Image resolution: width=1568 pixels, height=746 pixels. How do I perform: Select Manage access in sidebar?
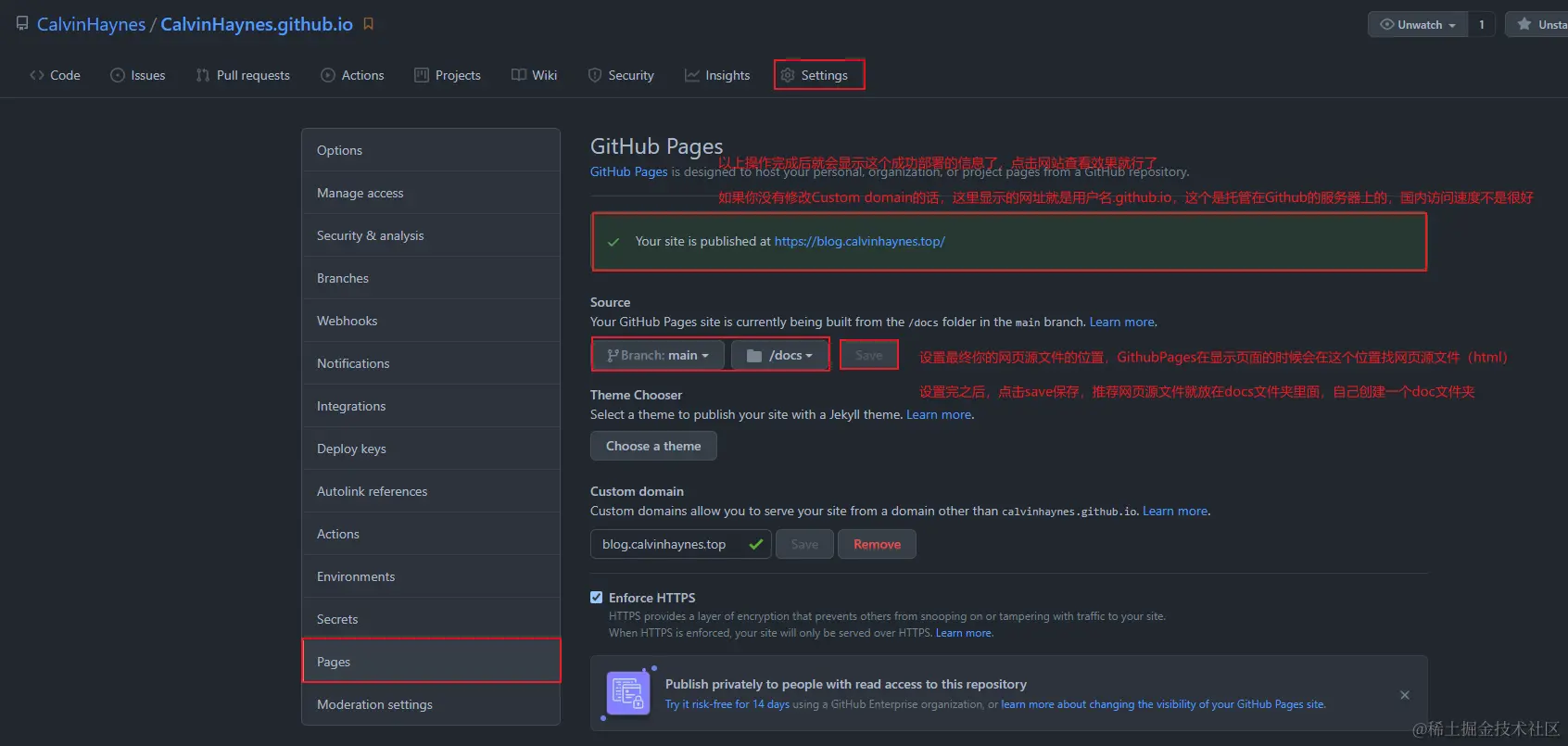pyautogui.click(x=431, y=193)
